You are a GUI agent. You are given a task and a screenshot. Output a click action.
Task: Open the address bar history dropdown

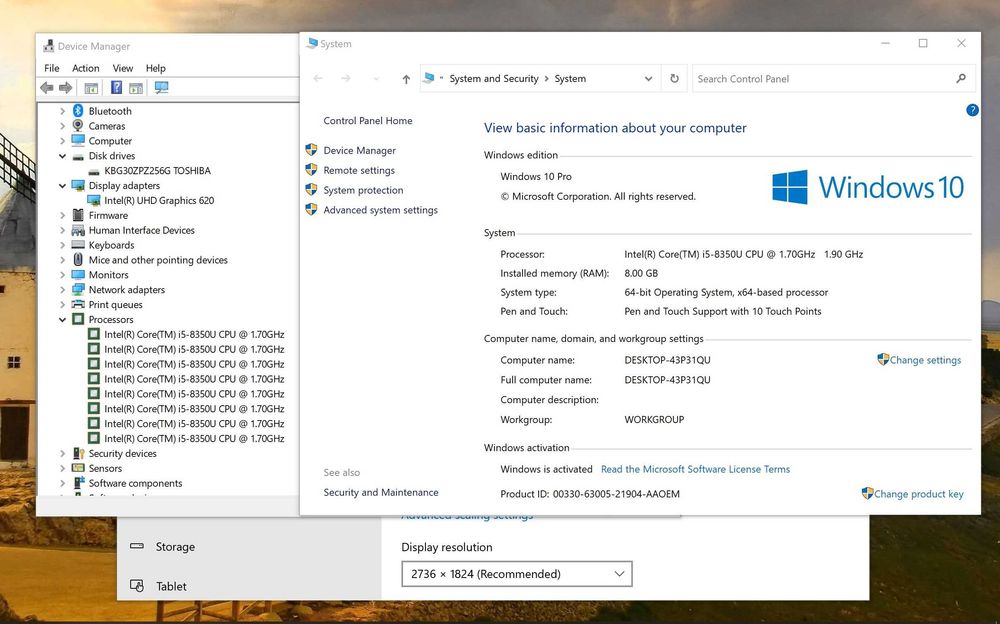[648, 79]
